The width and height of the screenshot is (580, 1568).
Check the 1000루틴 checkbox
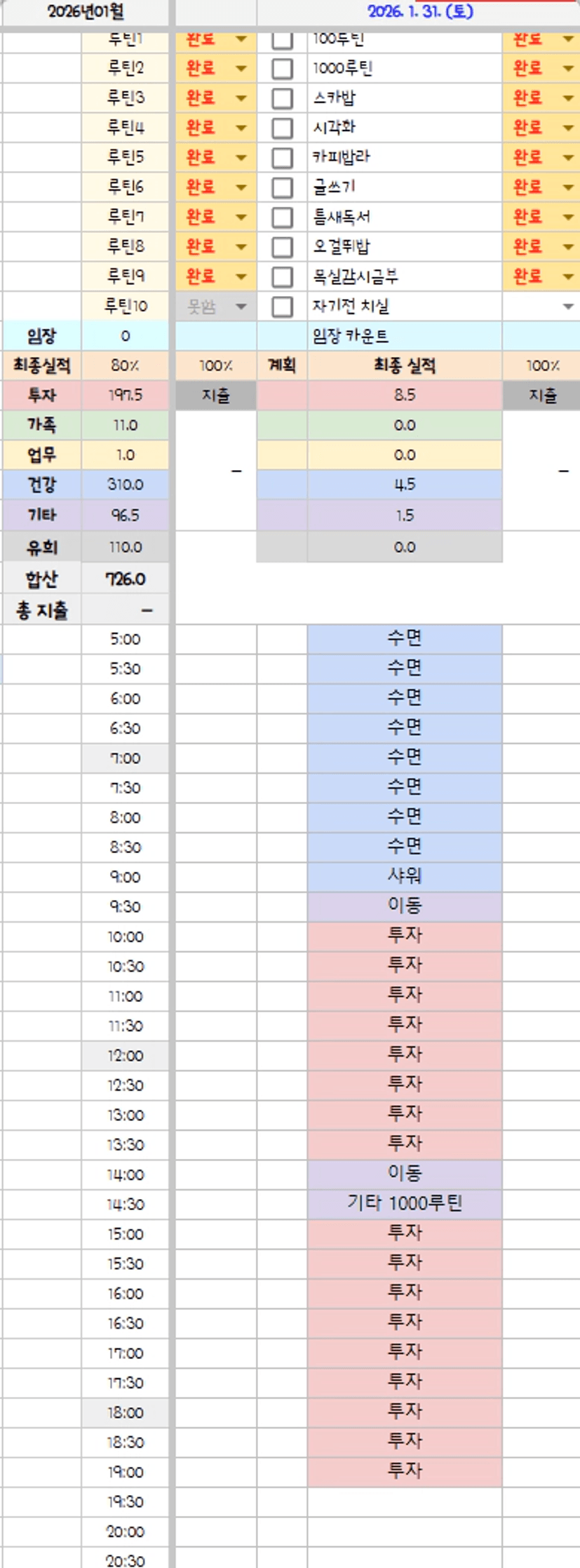(x=282, y=69)
